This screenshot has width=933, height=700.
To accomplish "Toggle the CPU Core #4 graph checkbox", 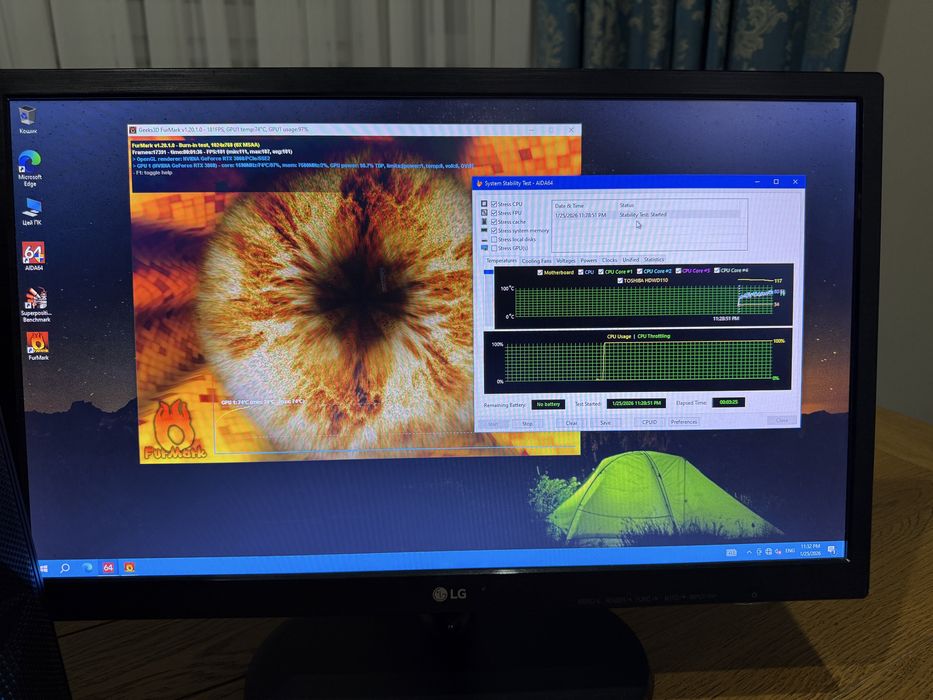I will [717, 270].
